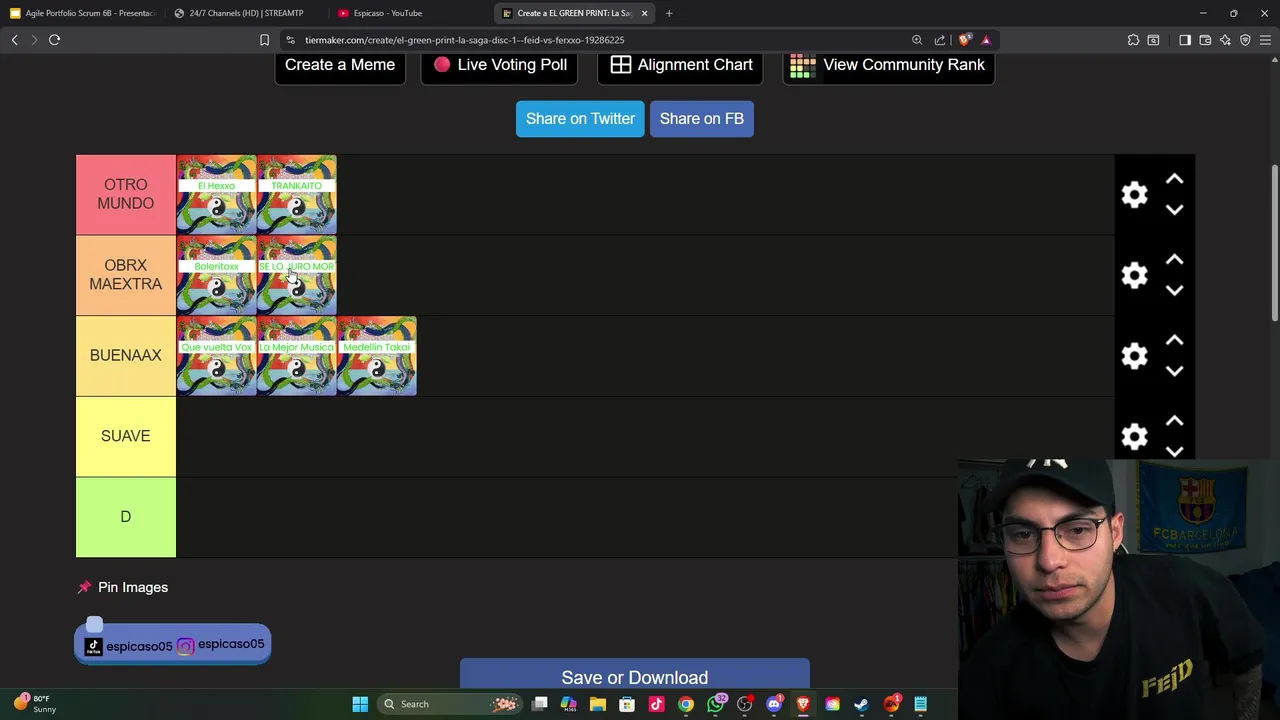Reload the page
The width and height of the screenshot is (1280, 720).
(55, 40)
